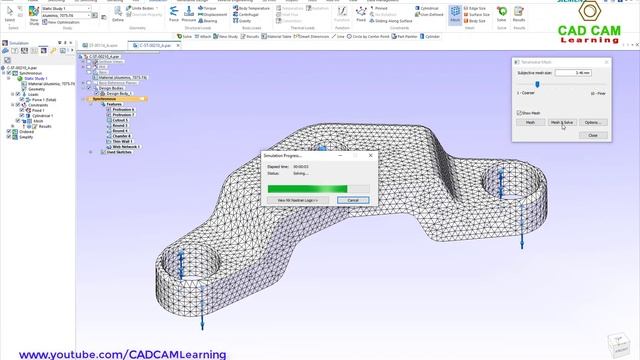Select Protrusion 6 in feature tree
The image size is (640, 360).
tap(123, 110)
